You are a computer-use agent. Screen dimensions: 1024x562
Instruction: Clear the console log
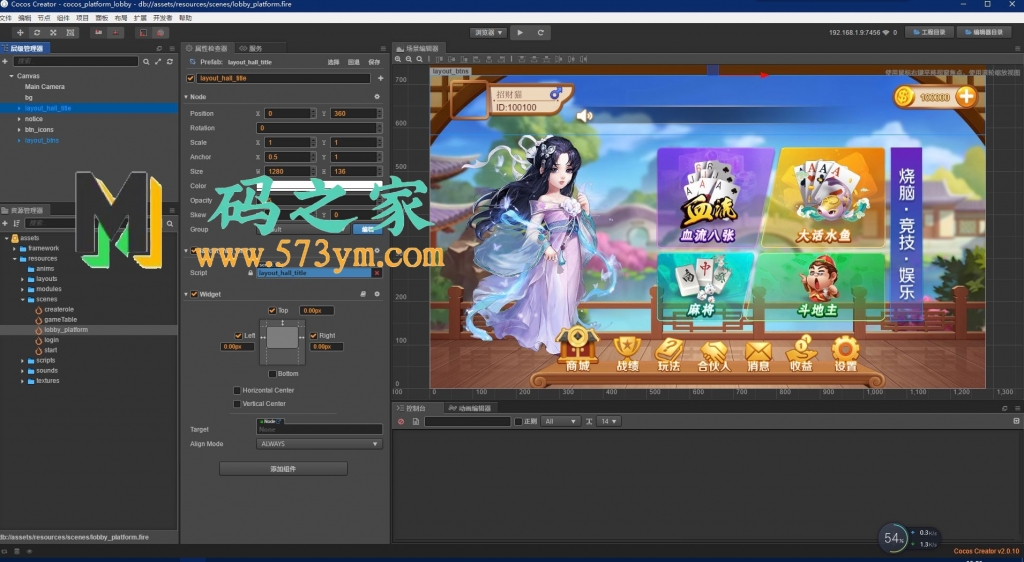pyautogui.click(x=401, y=422)
